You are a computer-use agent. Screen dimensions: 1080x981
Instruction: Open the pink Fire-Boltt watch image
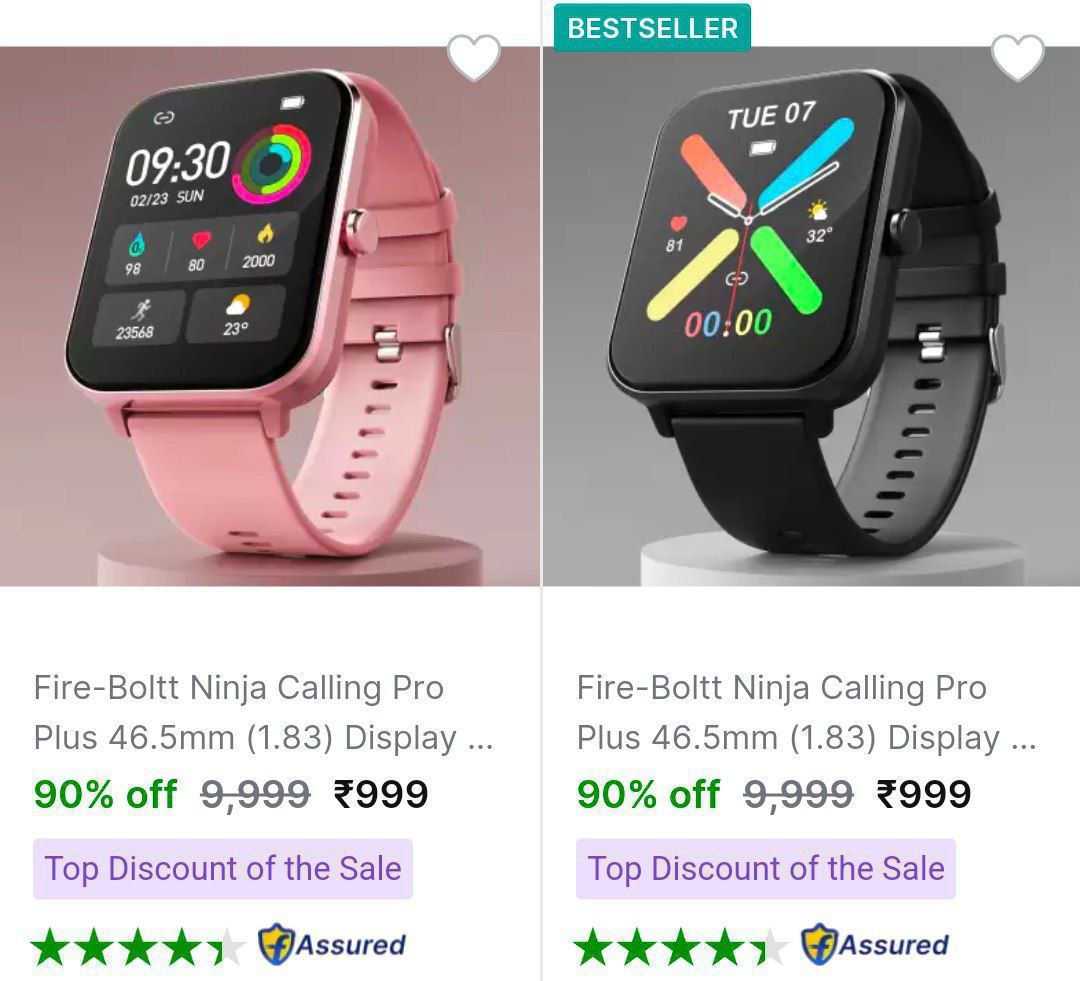[x=269, y=316]
